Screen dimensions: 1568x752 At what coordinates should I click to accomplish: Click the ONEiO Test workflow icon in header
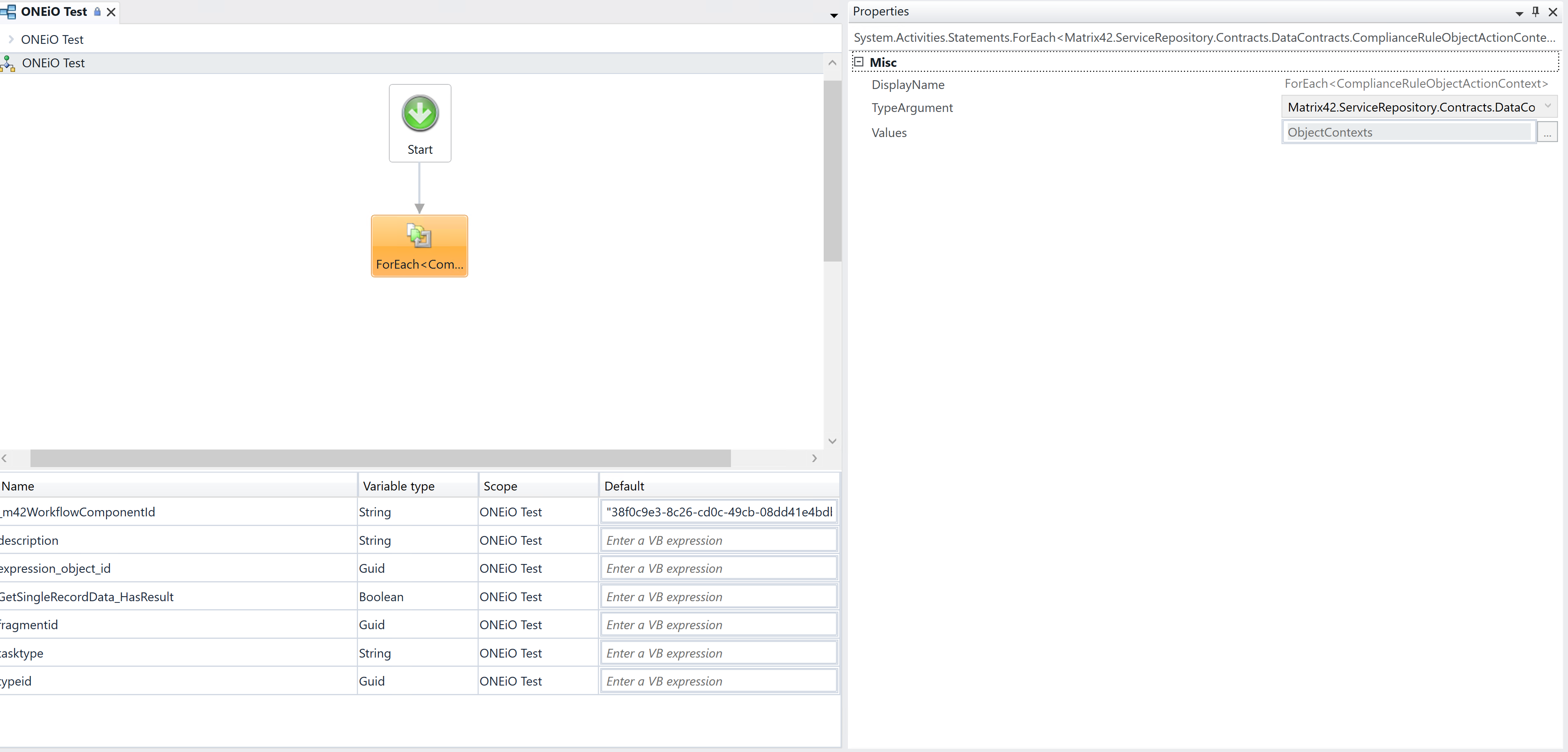pos(8,64)
